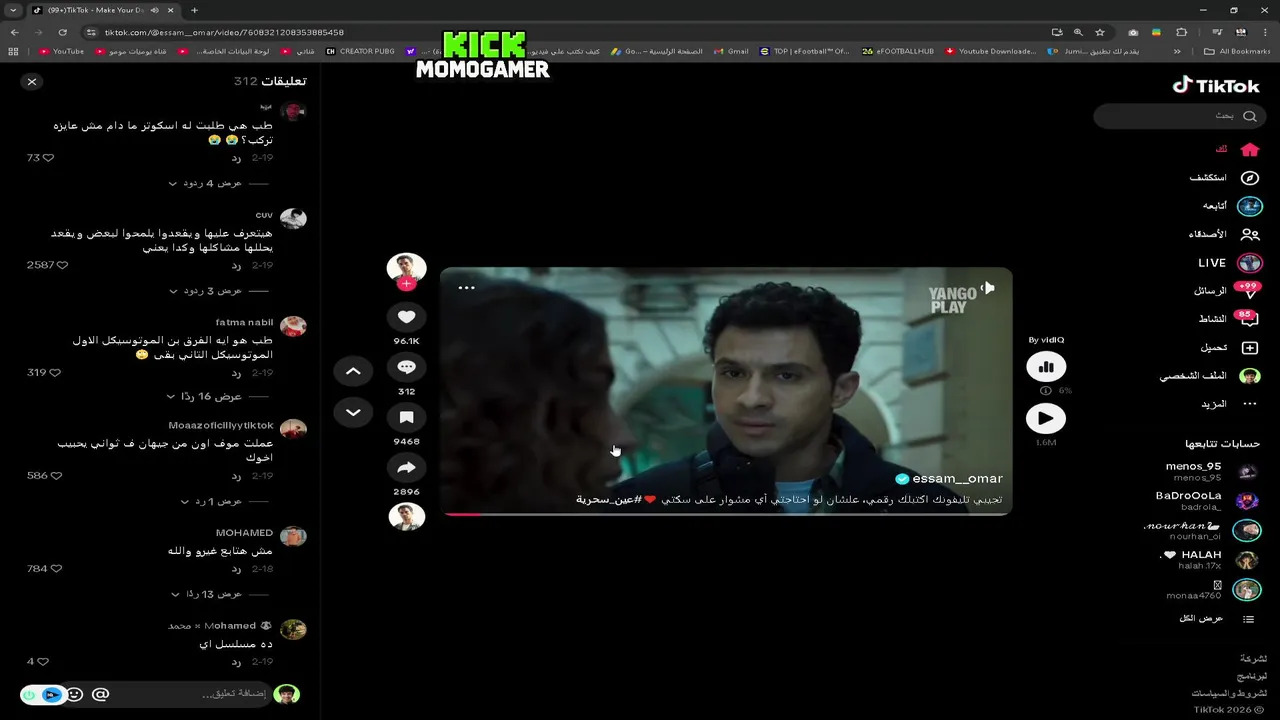Open followed account BaDroOoLa
1280x720 pixels.
[1206, 501]
